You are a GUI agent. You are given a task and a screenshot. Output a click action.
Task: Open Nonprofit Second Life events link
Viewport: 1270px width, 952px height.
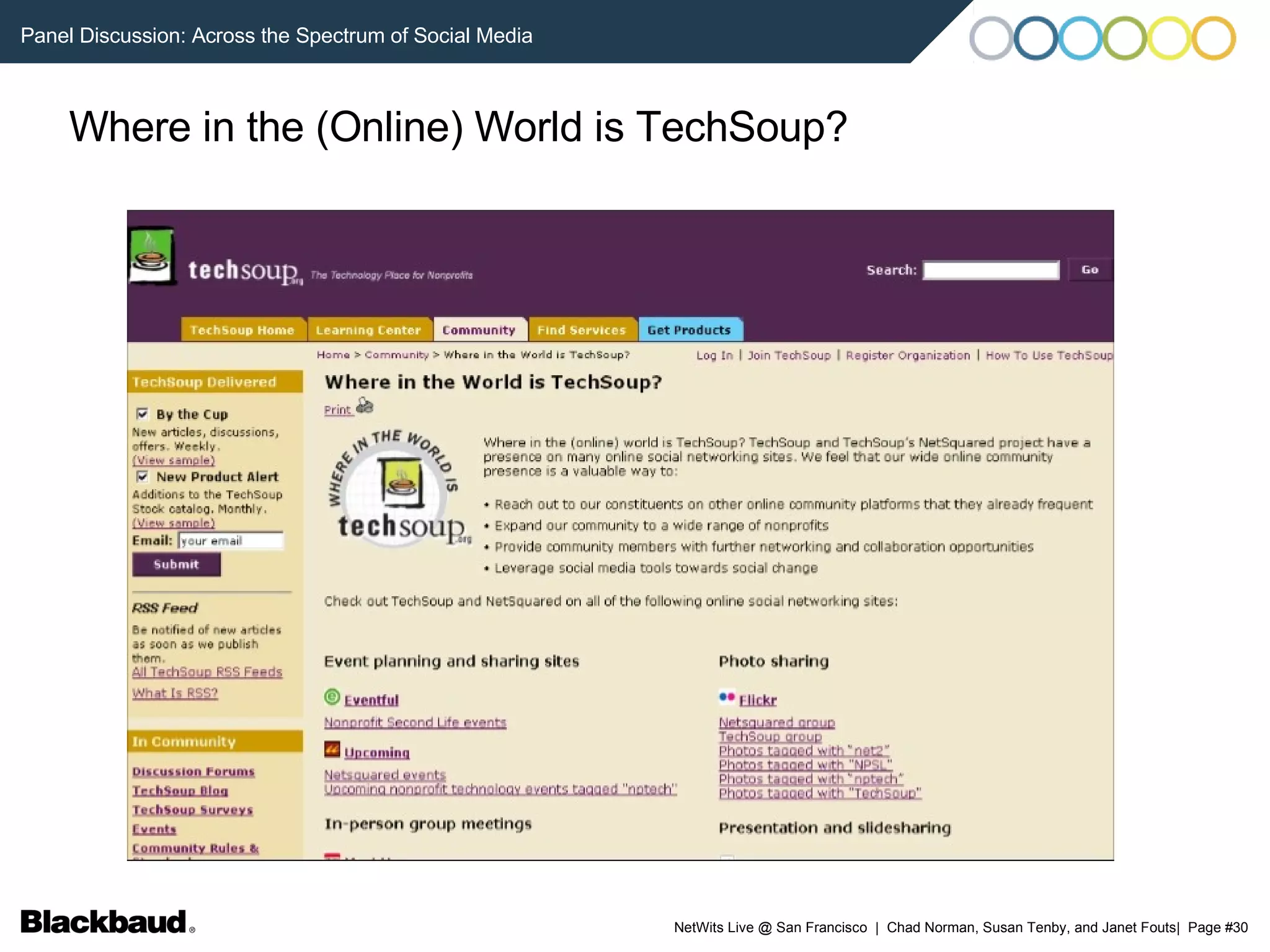(x=415, y=723)
